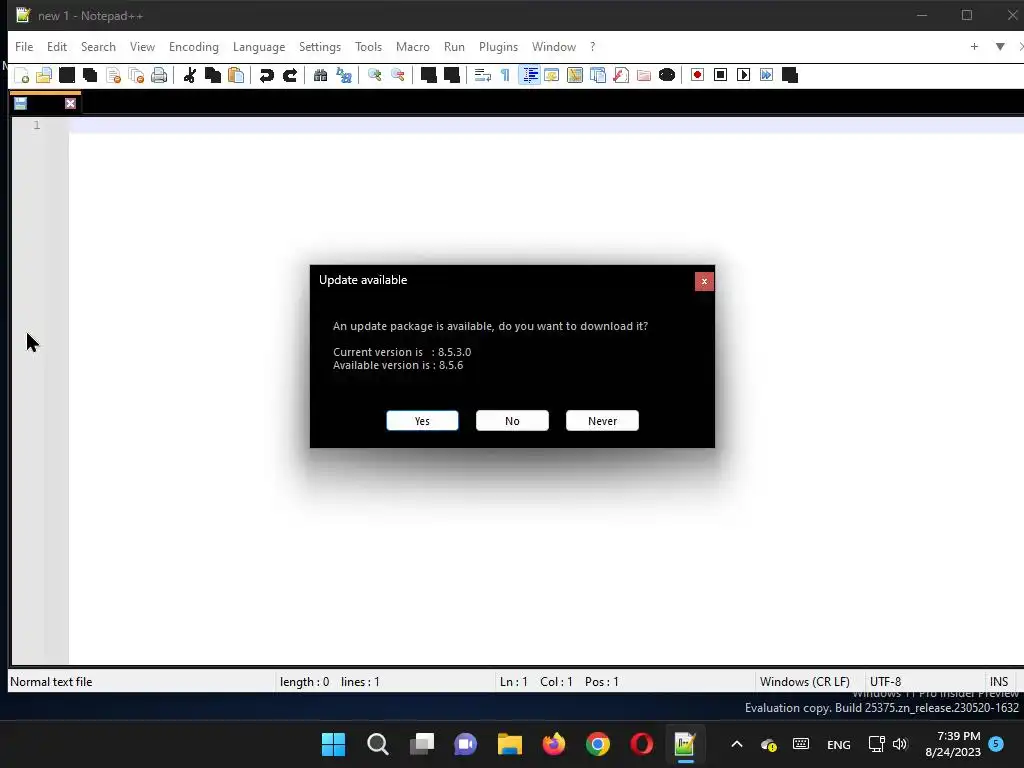Click the Zoom In magnifier icon
Viewport: 1024px width, 768px height.
374,75
